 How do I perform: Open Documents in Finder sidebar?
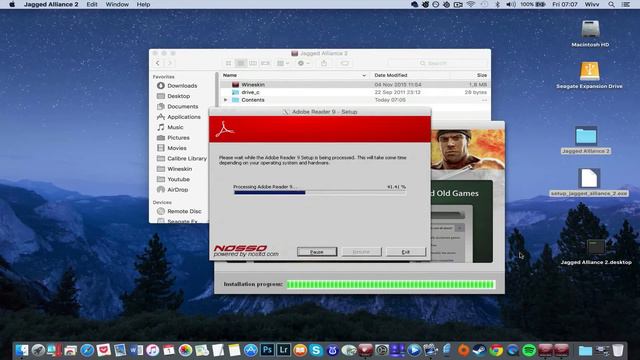tap(178, 106)
